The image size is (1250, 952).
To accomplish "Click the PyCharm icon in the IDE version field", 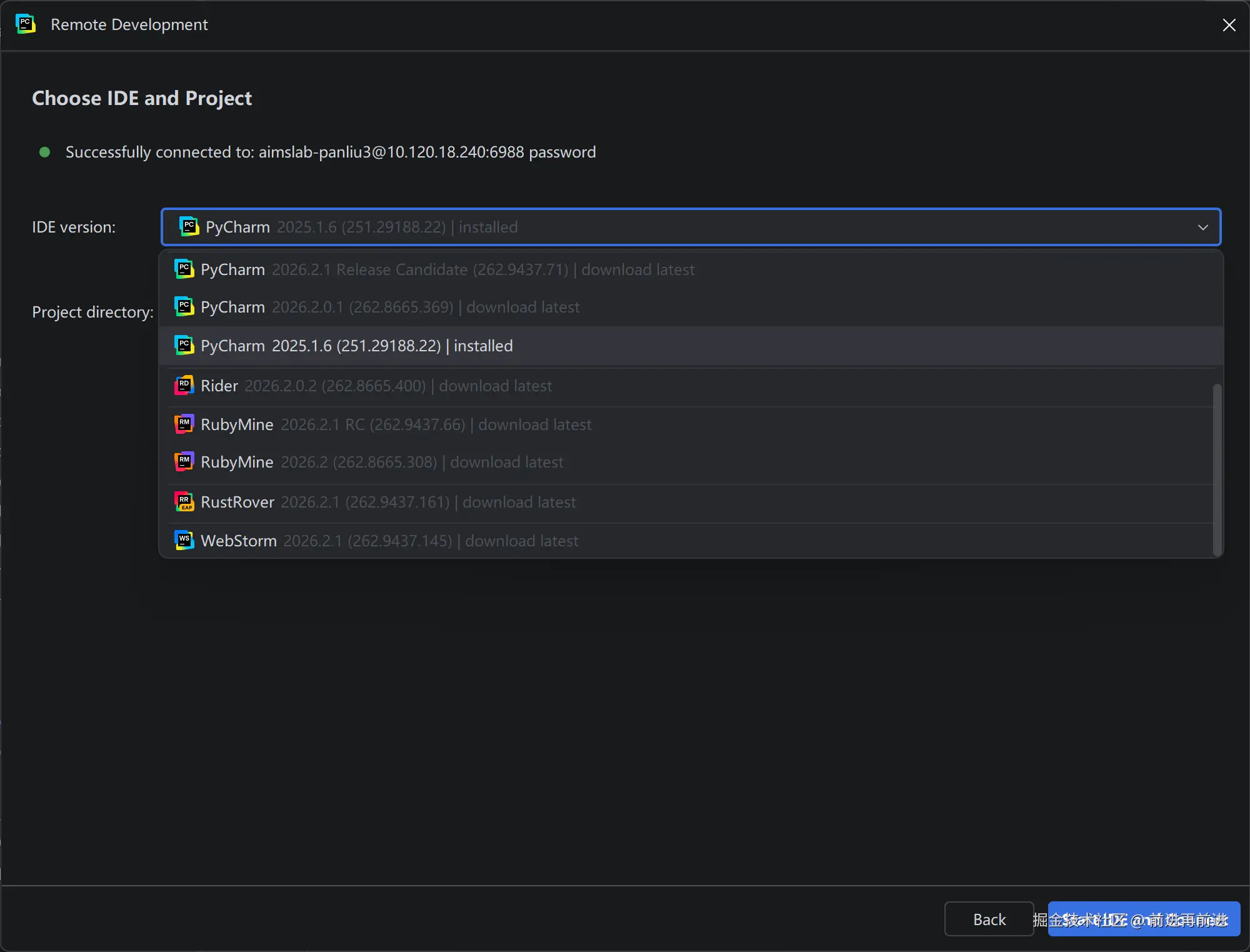I will 189,227.
